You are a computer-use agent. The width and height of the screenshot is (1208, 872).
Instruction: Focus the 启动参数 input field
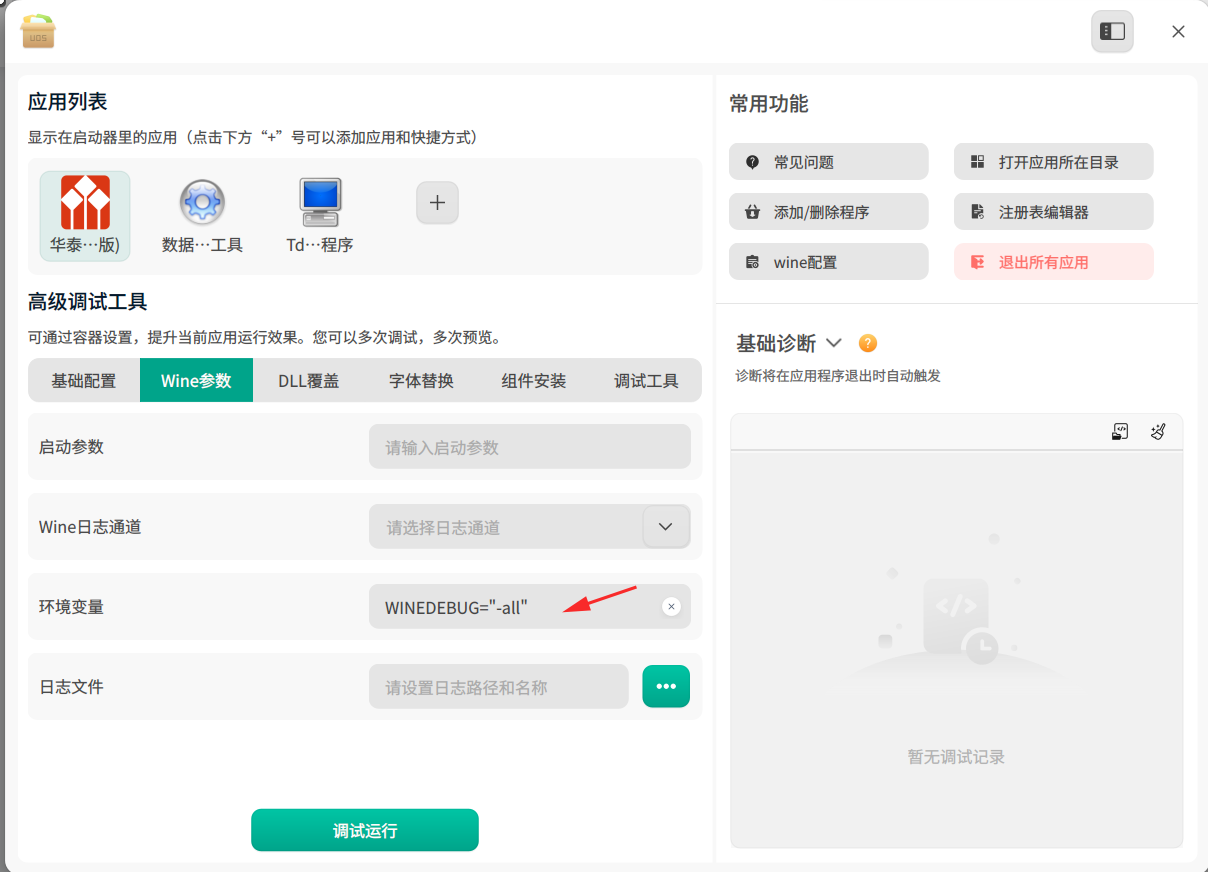[530, 447]
